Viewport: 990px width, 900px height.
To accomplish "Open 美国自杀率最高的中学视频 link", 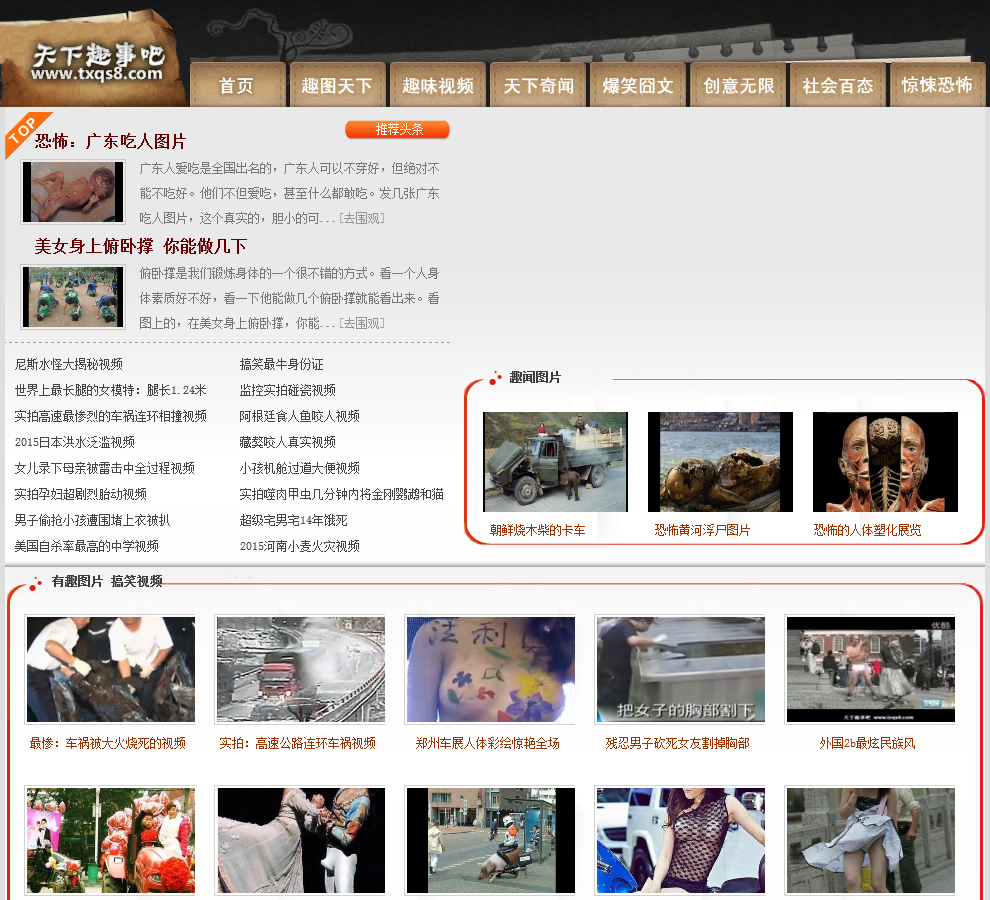I will [x=86, y=546].
